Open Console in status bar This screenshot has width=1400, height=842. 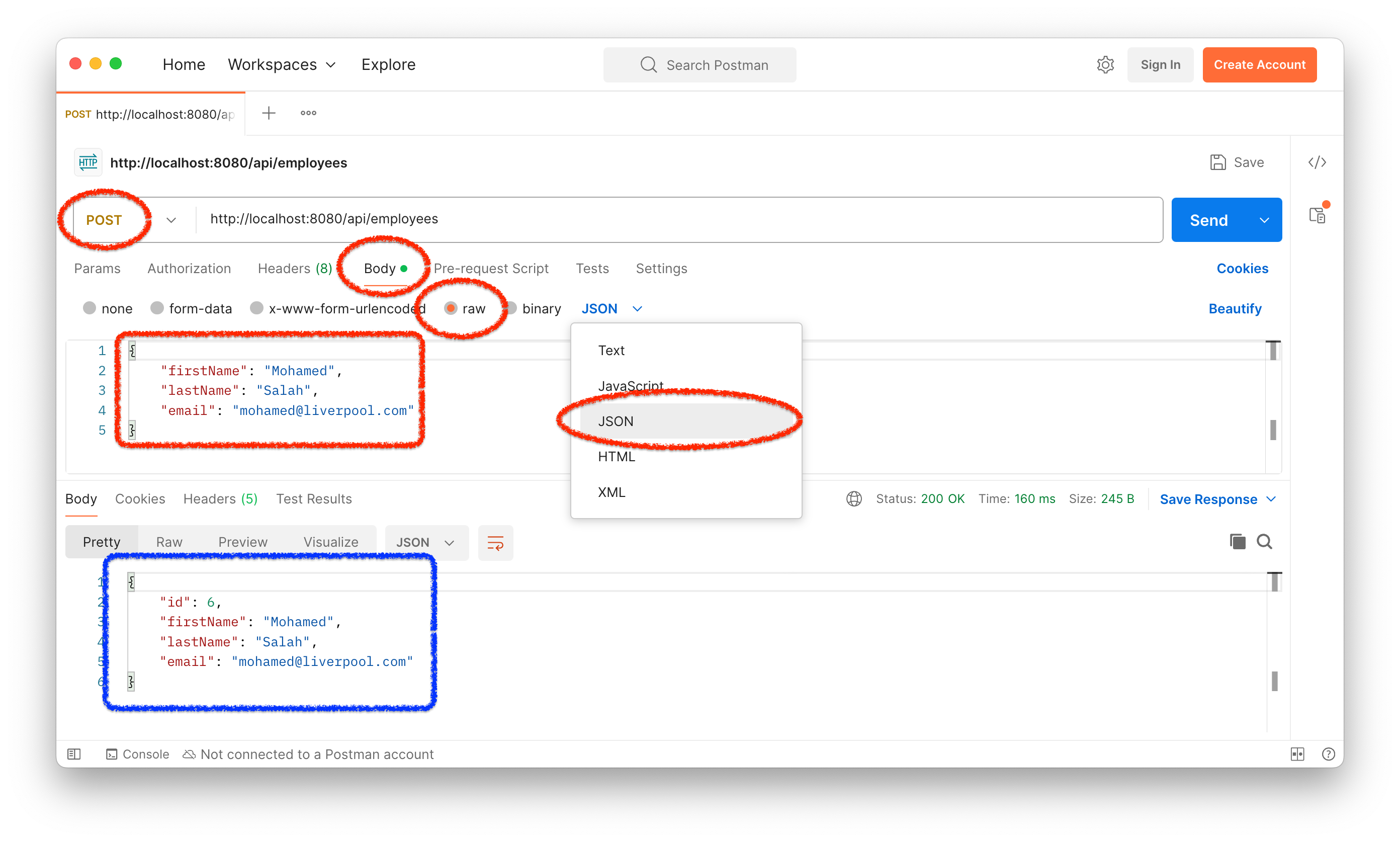(x=138, y=754)
